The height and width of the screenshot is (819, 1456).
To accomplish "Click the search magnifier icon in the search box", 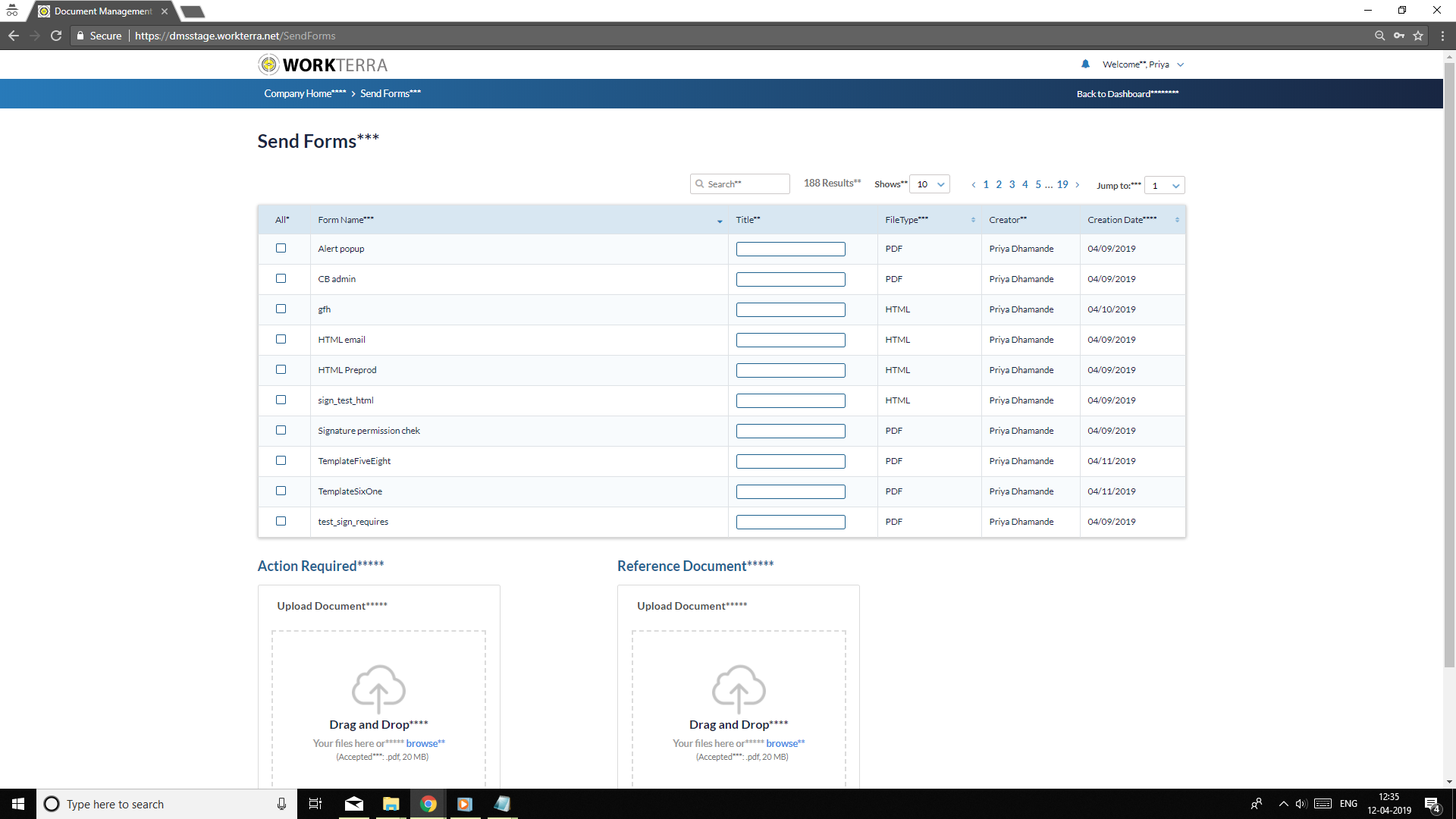I will [x=701, y=184].
